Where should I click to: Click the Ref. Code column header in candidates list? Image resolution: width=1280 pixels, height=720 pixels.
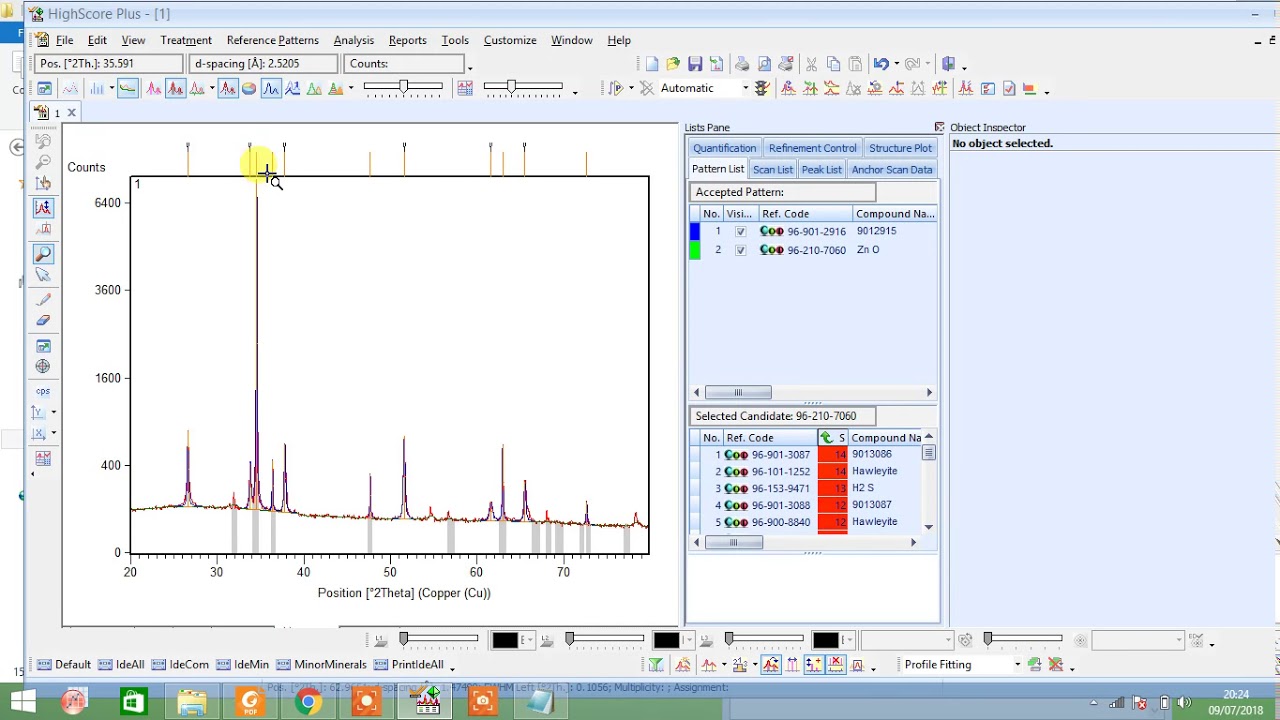pos(769,437)
